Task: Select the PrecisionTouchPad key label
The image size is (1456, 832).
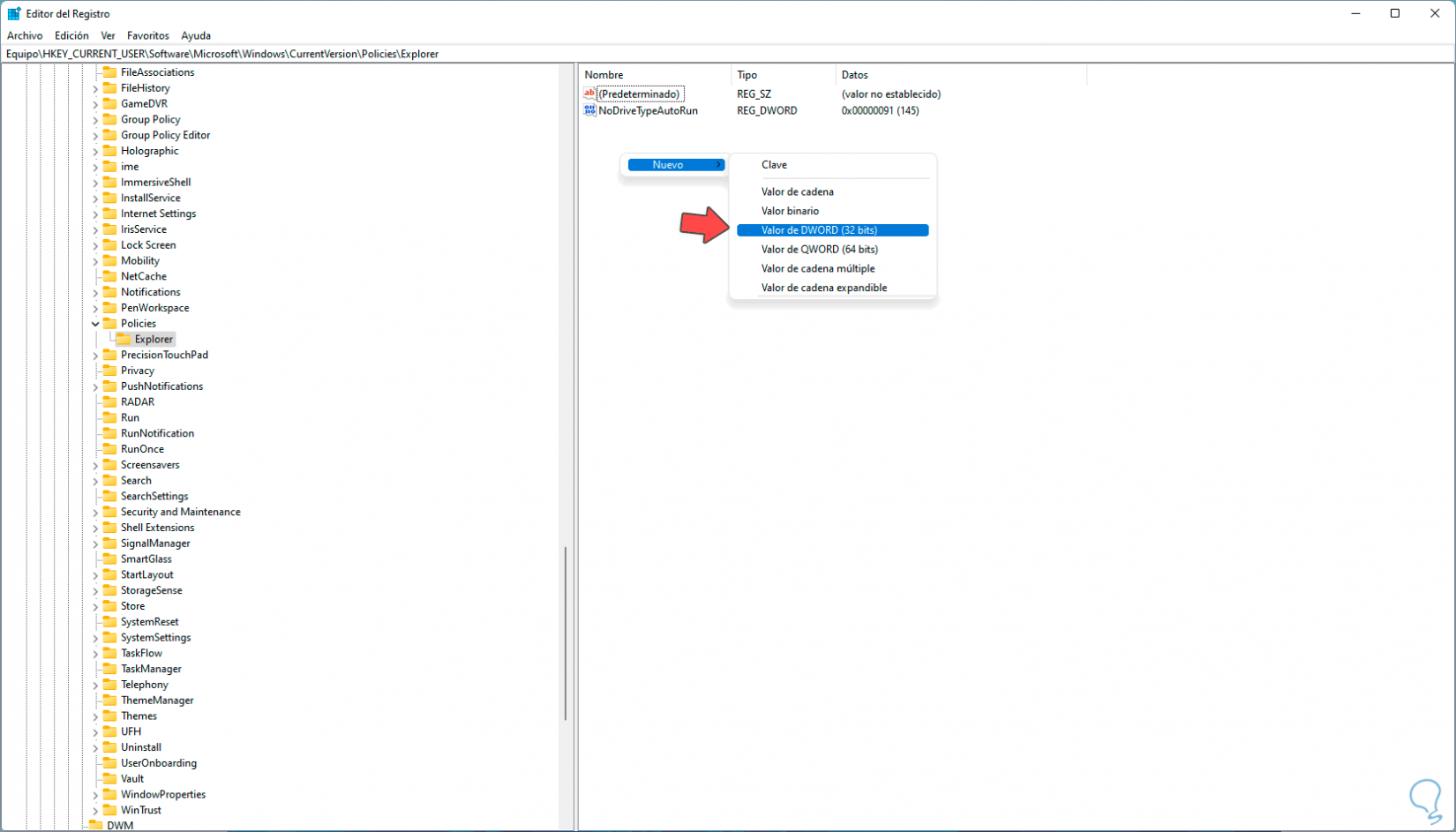Action: [x=164, y=355]
